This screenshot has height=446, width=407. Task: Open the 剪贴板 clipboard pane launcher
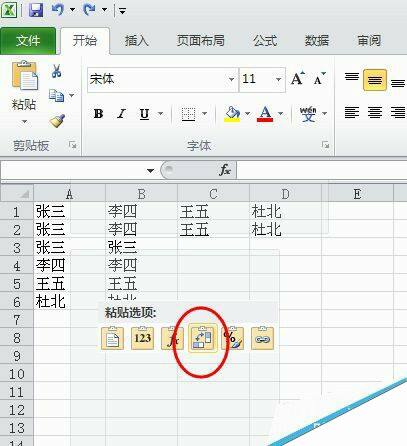tap(72, 145)
